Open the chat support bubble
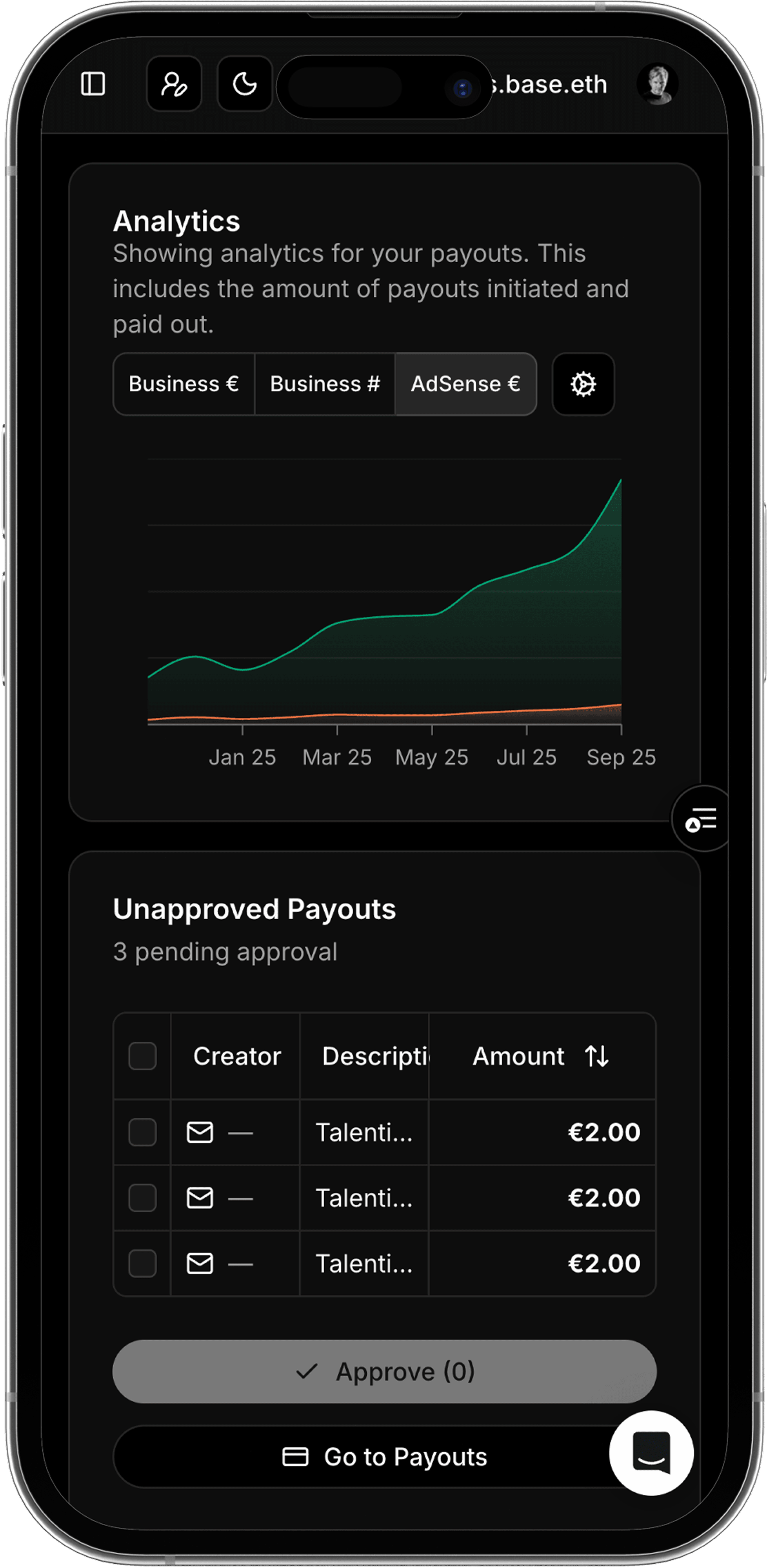Viewport: 767px width, 1568px height. (x=651, y=1452)
